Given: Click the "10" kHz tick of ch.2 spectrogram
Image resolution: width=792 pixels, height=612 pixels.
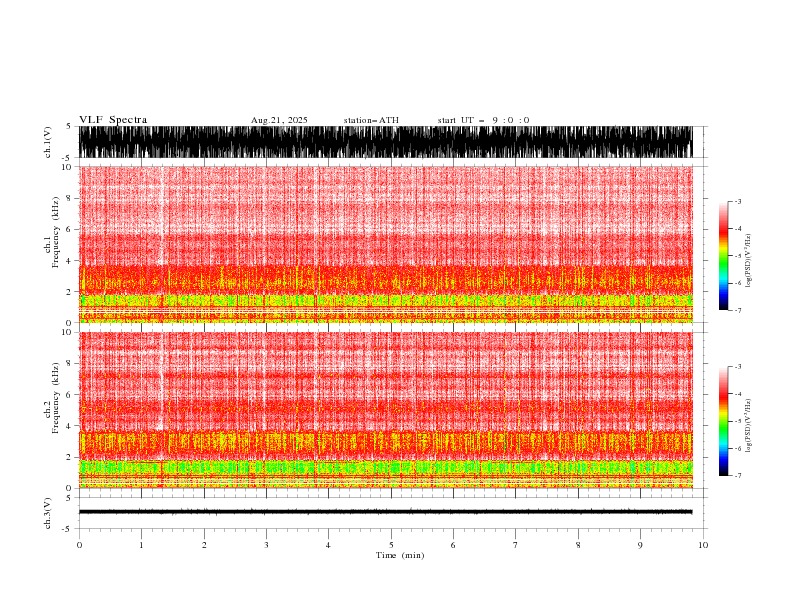Looking at the screenshot, I should 67,332.
